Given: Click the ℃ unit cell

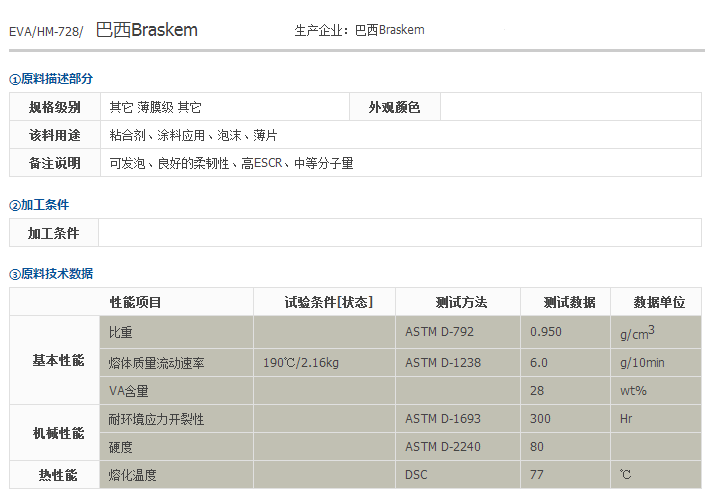Looking at the screenshot, I should tap(656, 474).
